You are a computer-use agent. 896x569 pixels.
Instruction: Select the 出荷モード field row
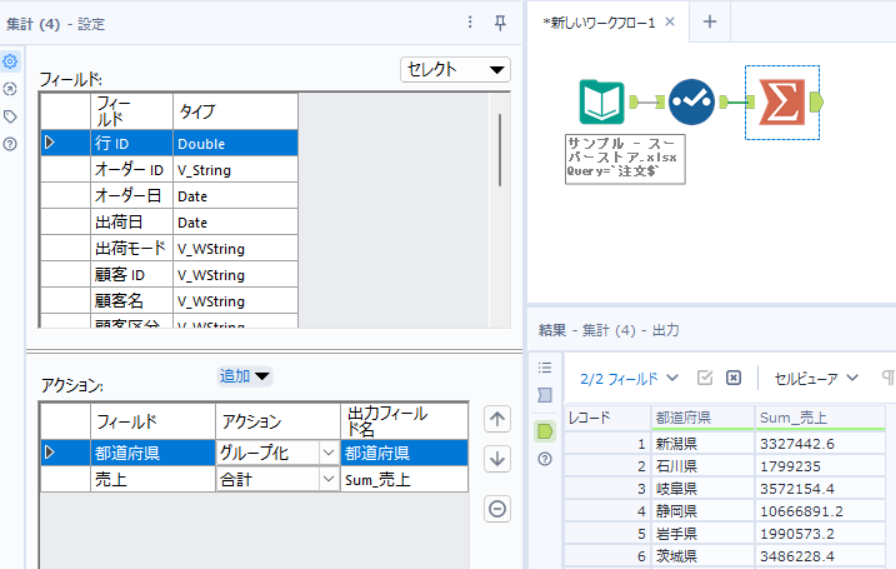pos(169,249)
